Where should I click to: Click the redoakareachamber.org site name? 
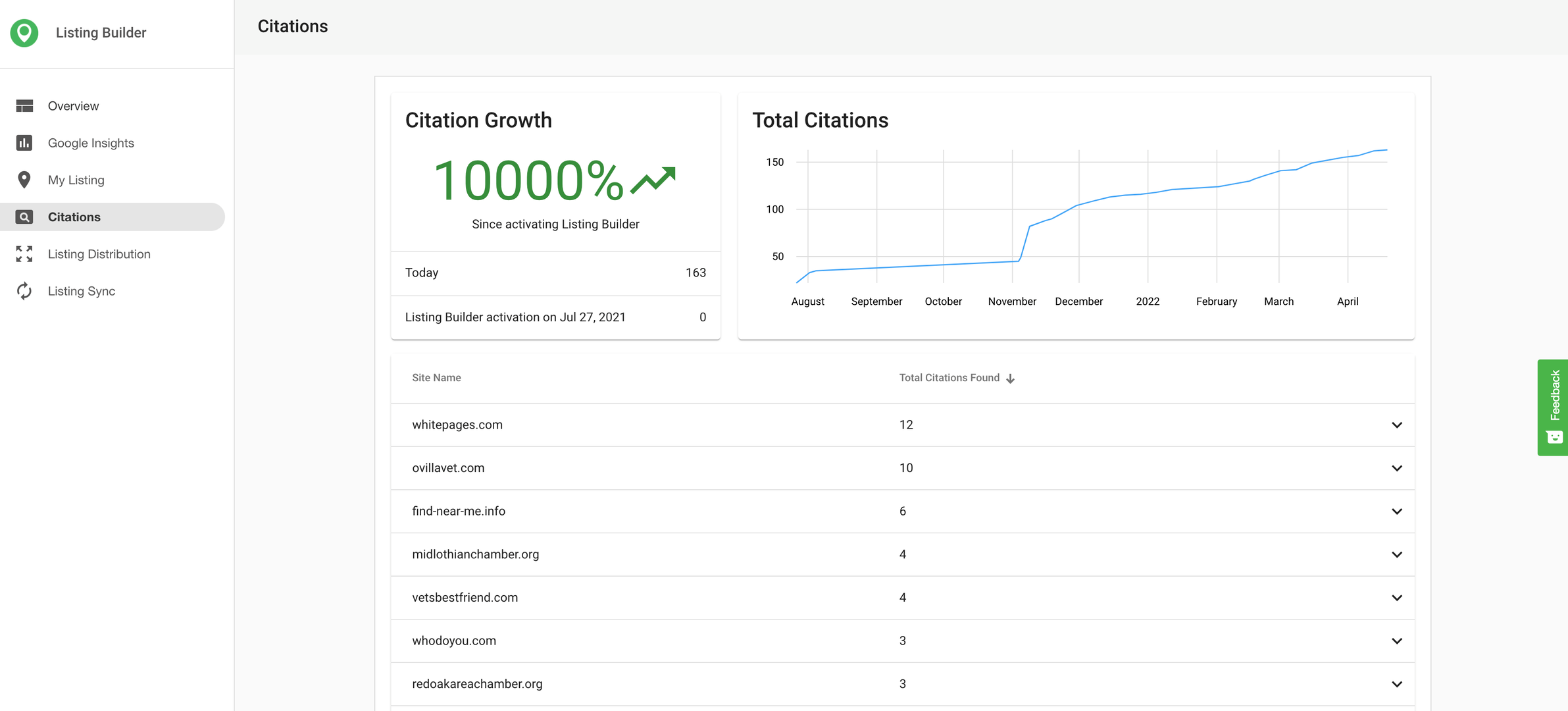[477, 684]
